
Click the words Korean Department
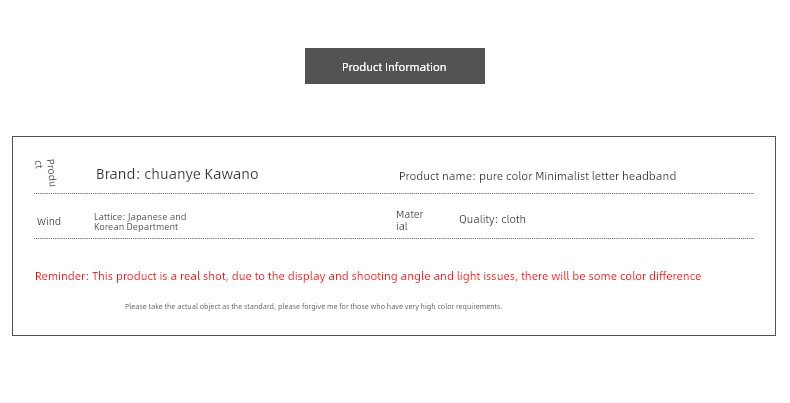point(136,227)
